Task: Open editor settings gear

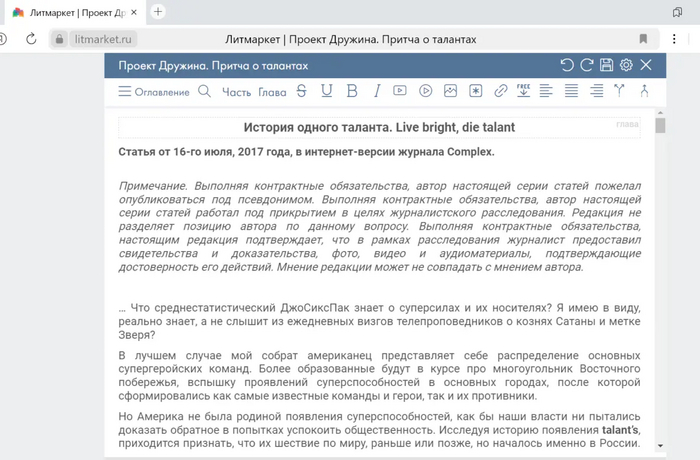Action: click(x=626, y=65)
